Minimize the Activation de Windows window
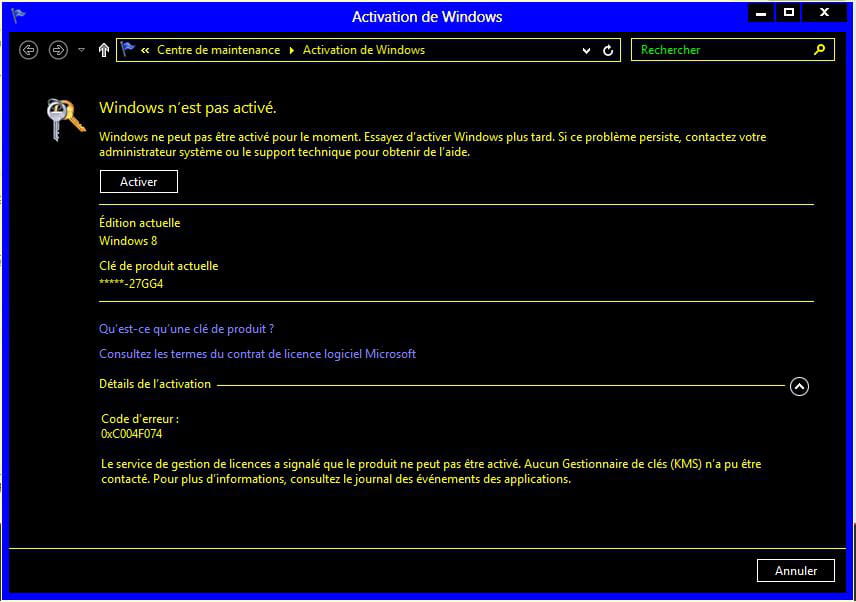This screenshot has height=602, width=856. [761, 13]
